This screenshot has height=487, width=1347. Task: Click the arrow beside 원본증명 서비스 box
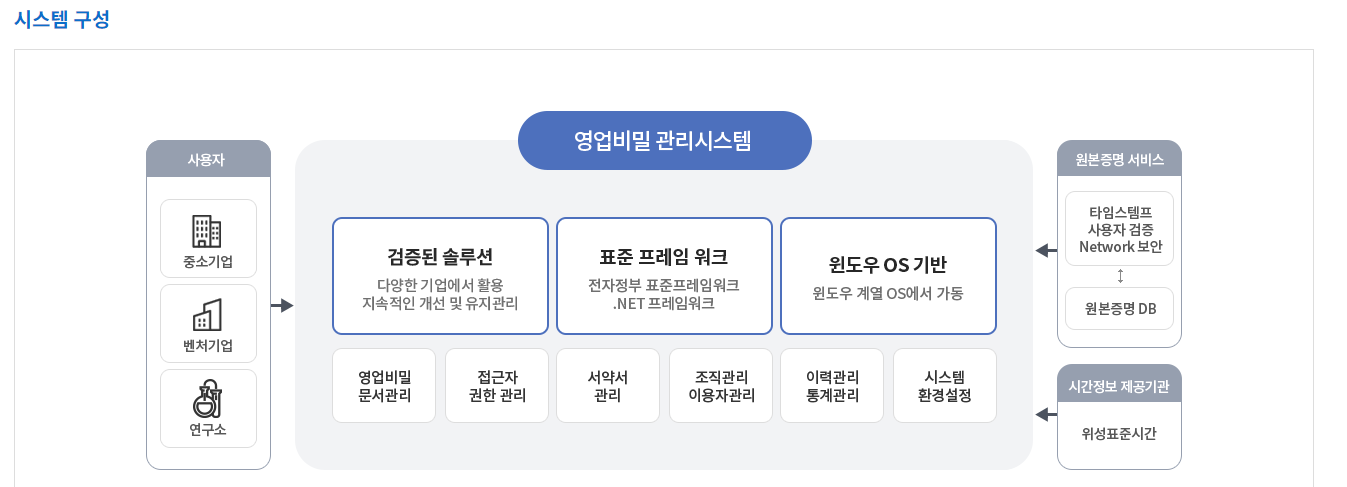click(x=1046, y=250)
